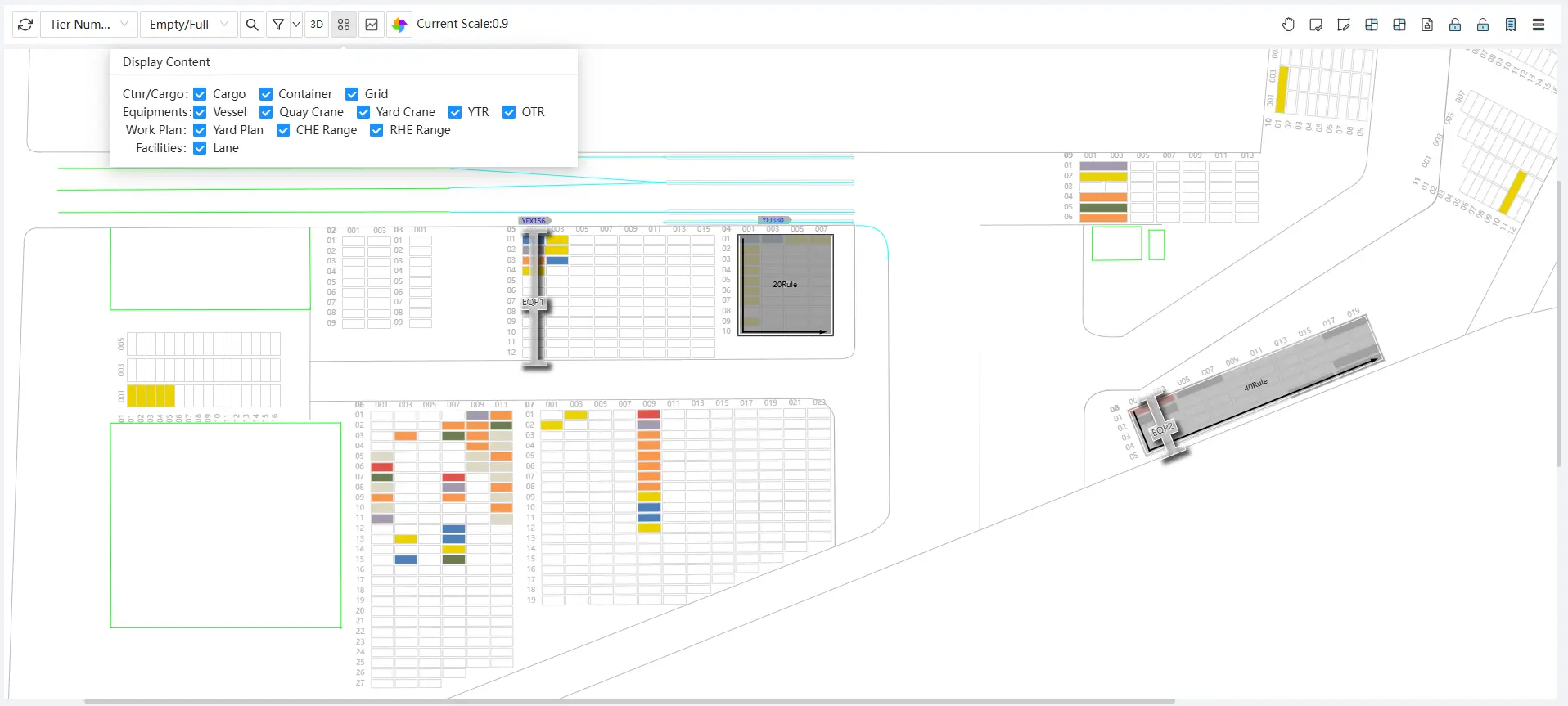Uncheck the Cargo checkbox

point(200,94)
